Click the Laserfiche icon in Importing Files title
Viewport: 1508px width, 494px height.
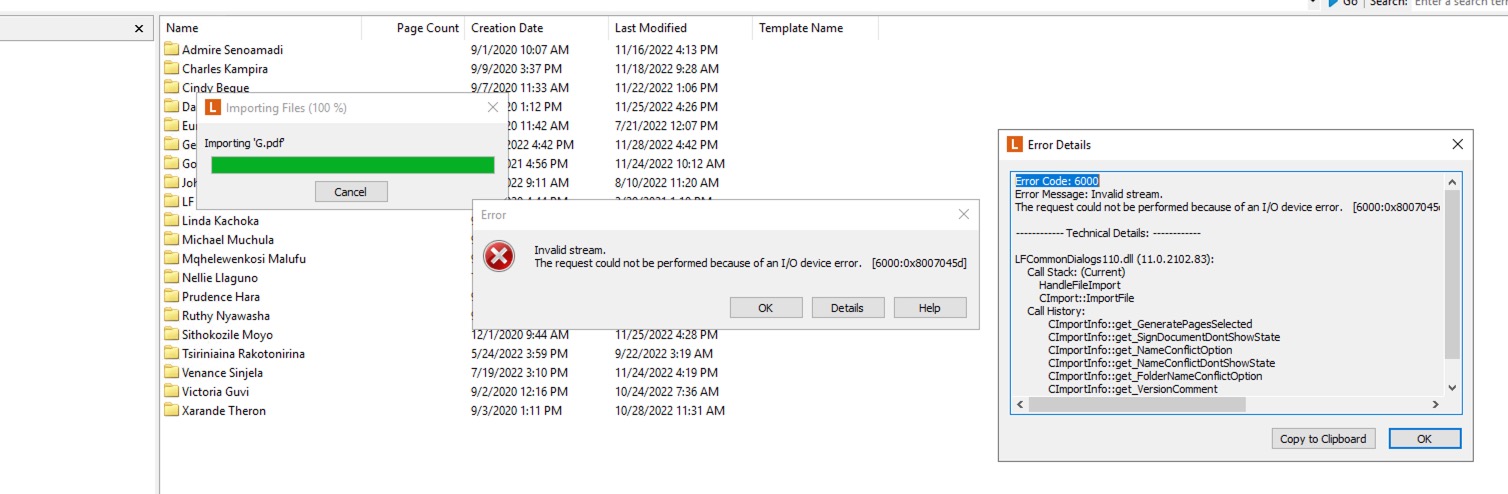pos(212,107)
